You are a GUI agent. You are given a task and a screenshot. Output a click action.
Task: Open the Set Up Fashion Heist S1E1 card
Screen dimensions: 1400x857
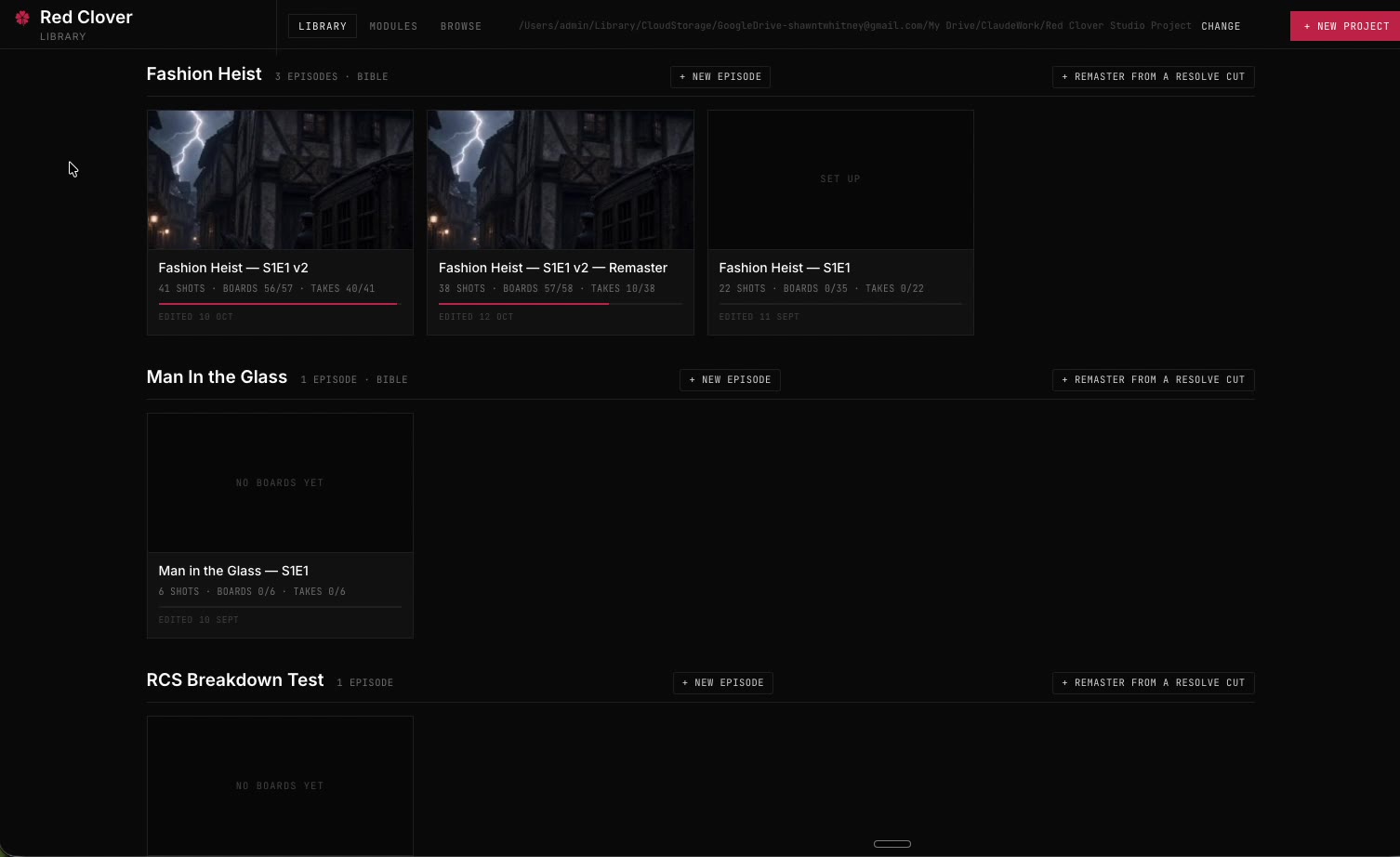tap(840, 222)
